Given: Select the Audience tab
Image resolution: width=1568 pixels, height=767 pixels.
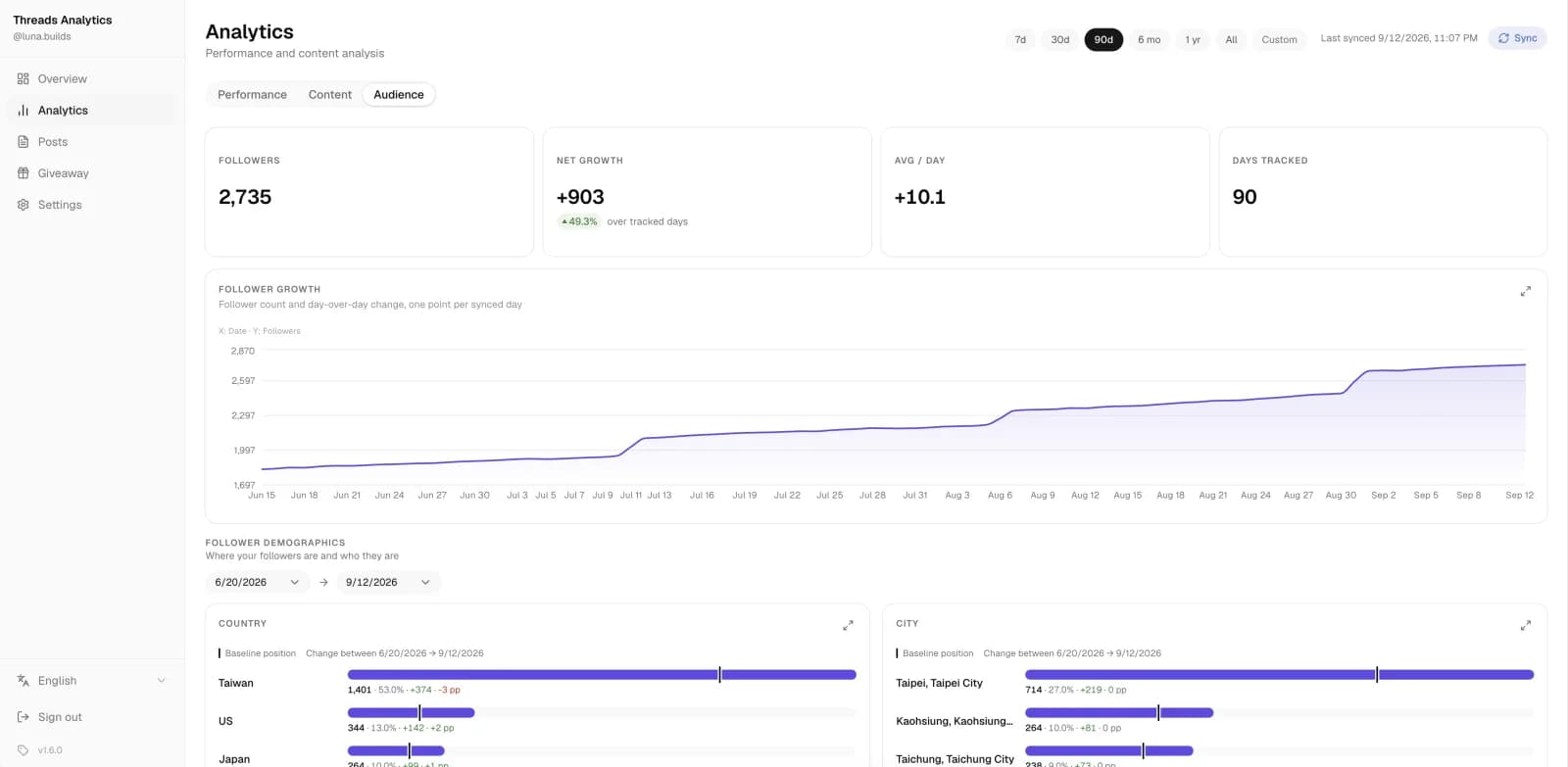Looking at the screenshot, I should (399, 94).
